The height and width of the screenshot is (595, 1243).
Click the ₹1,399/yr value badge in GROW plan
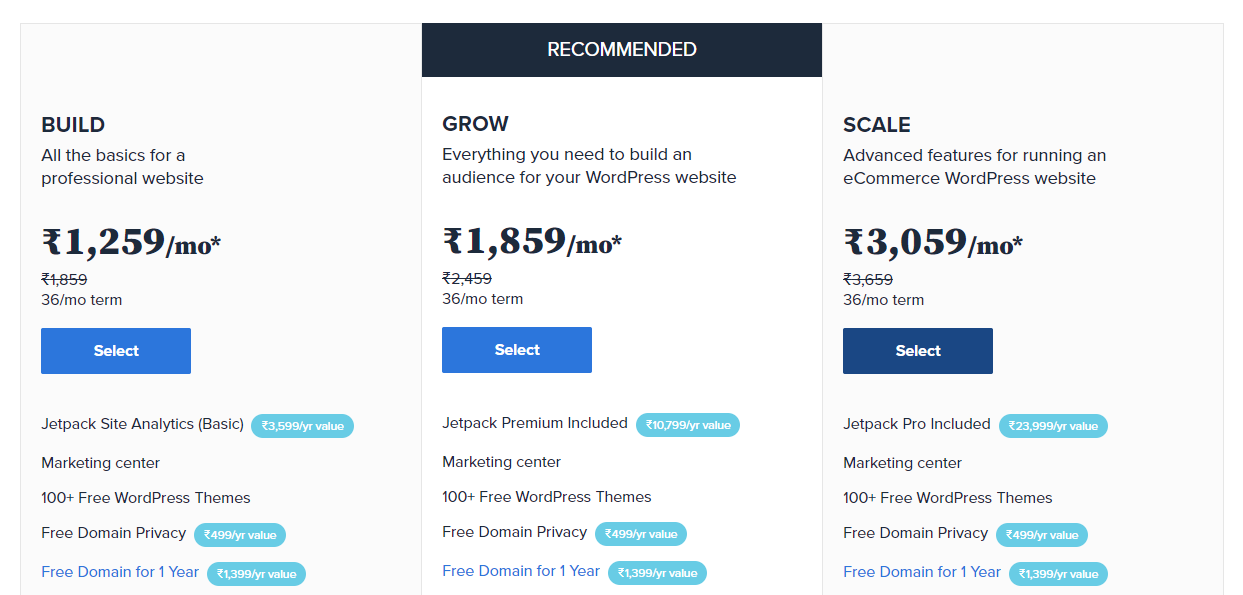[x=657, y=573]
